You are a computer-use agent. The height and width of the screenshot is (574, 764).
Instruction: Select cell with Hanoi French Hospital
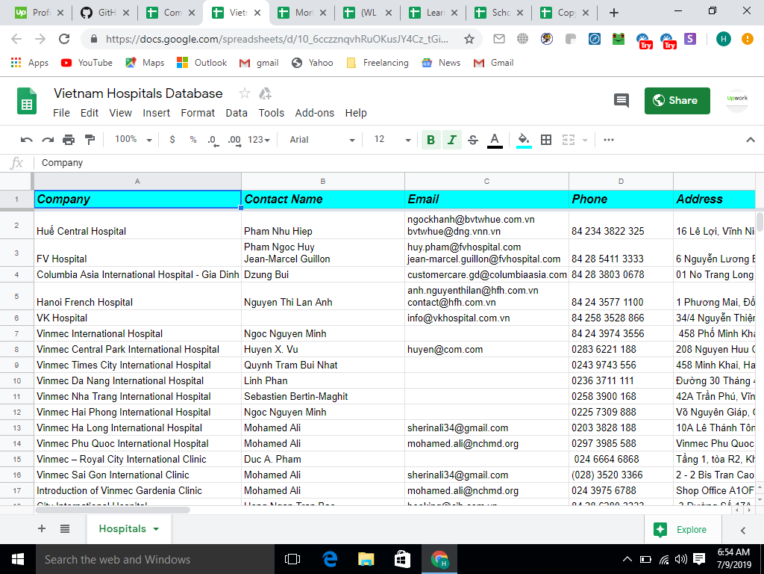click(x=137, y=296)
